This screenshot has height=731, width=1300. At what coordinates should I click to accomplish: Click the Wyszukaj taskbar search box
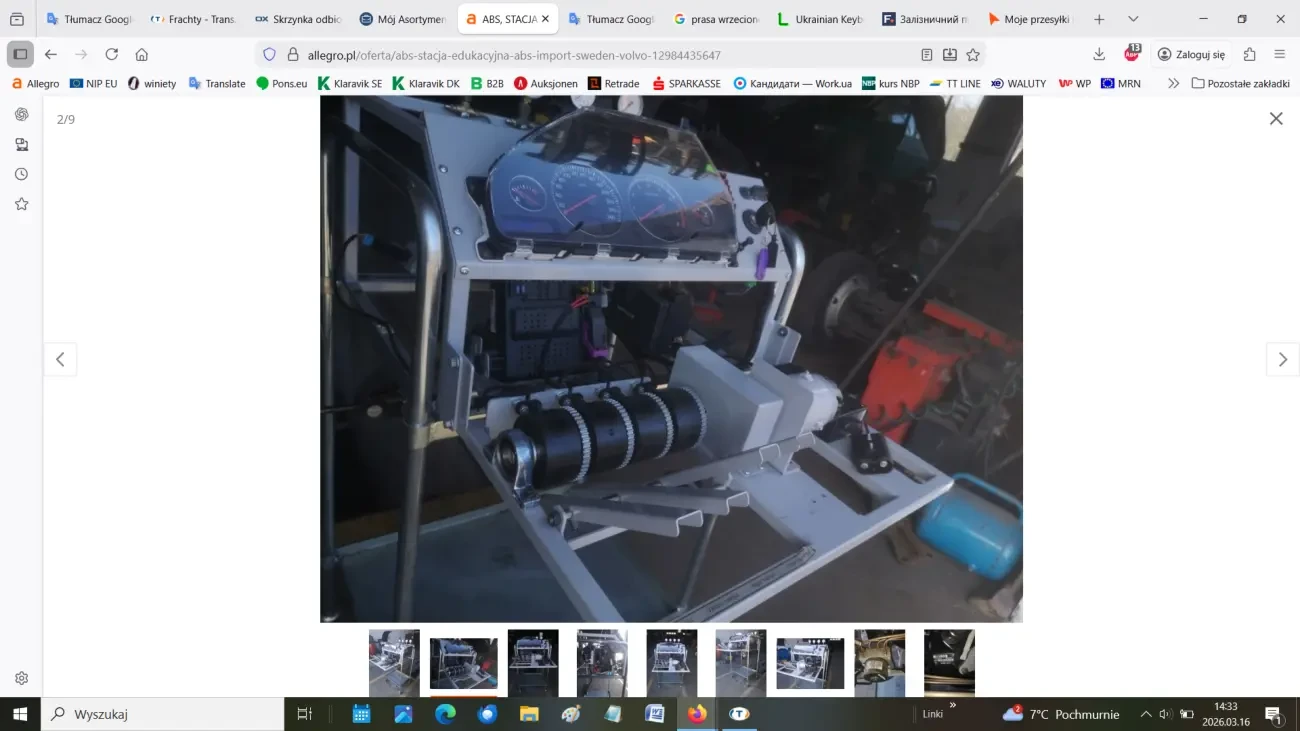(x=165, y=714)
